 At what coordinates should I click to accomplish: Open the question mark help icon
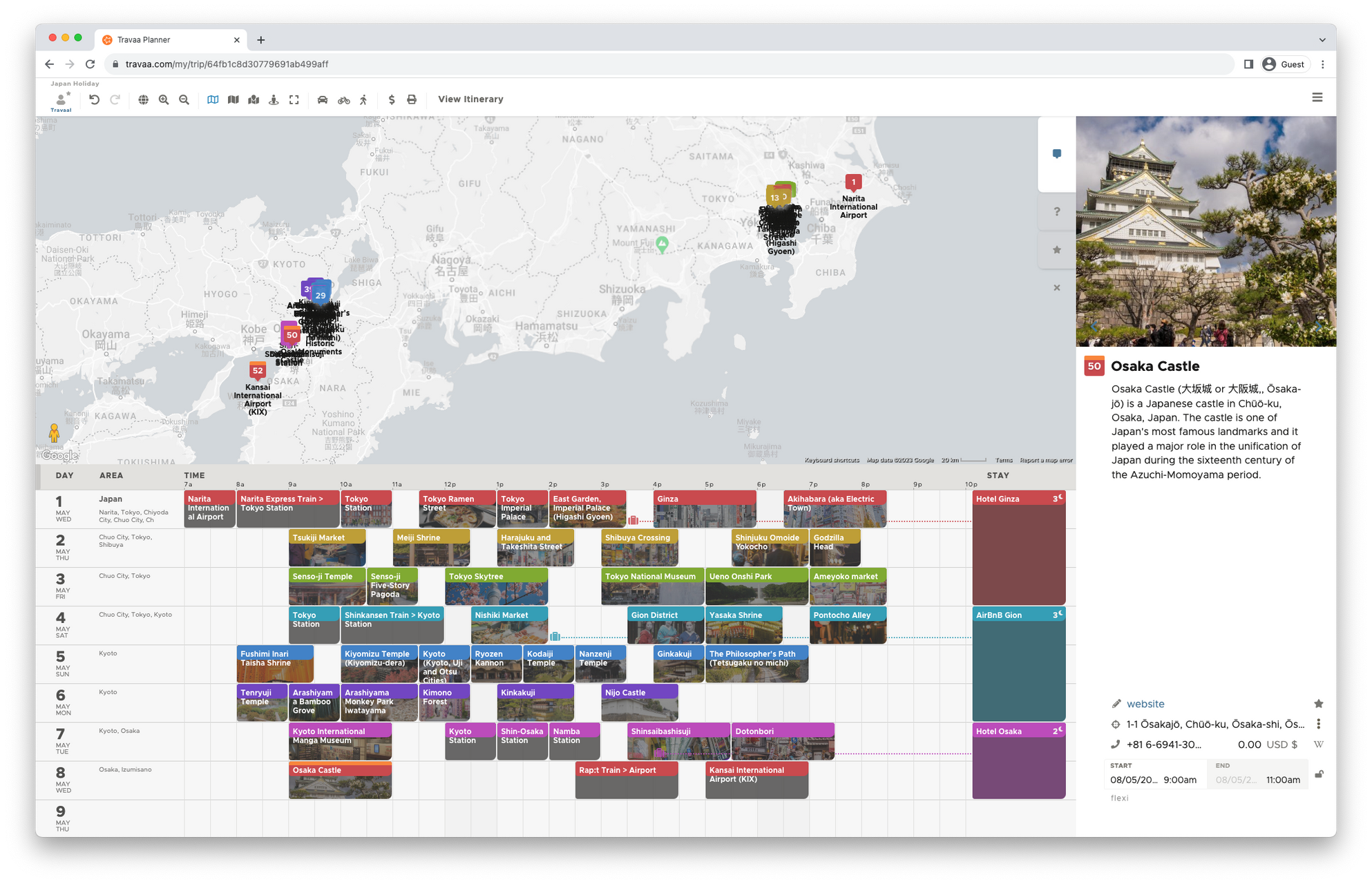pyautogui.click(x=1056, y=212)
